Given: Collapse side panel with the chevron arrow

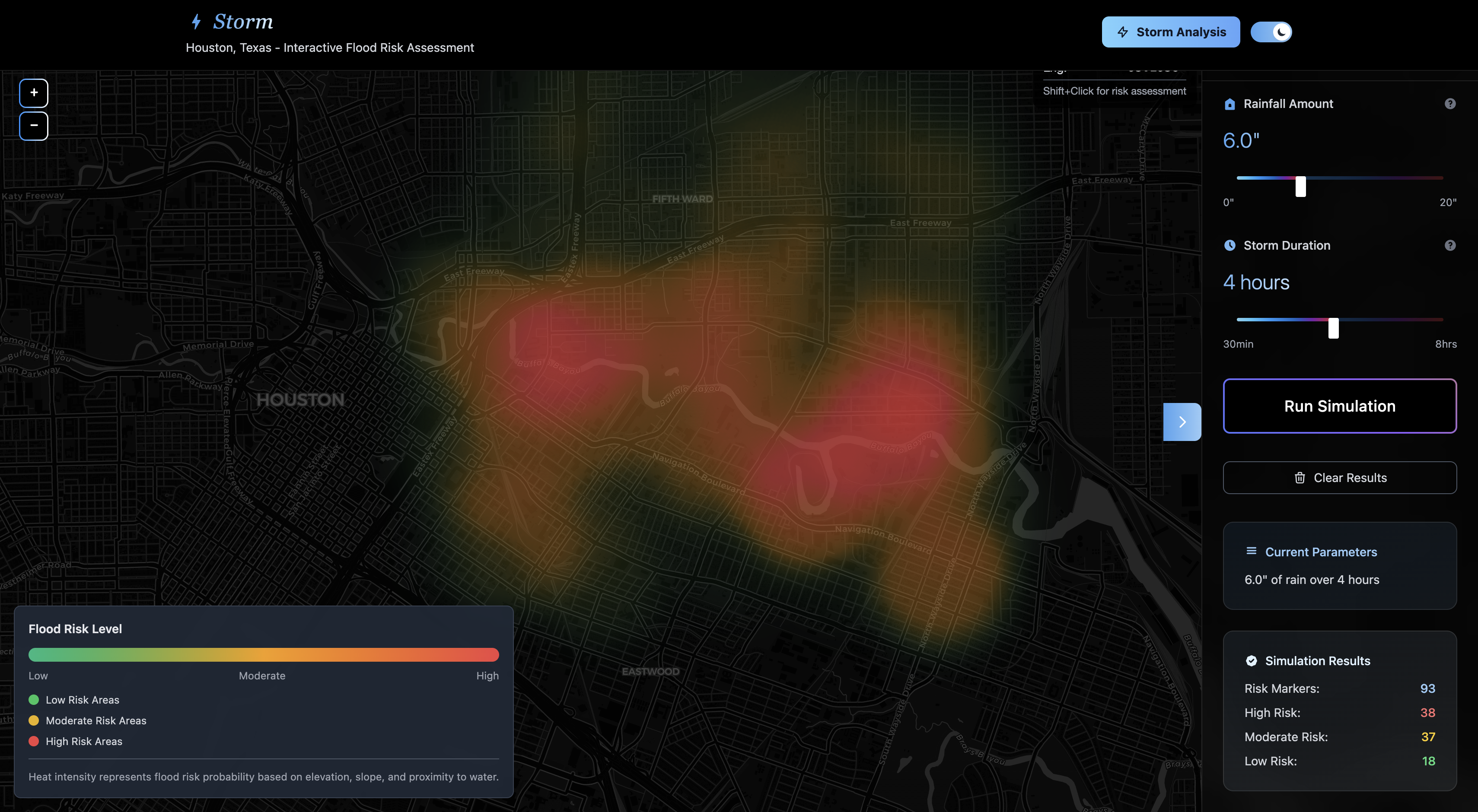Looking at the screenshot, I should [1182, 422].
